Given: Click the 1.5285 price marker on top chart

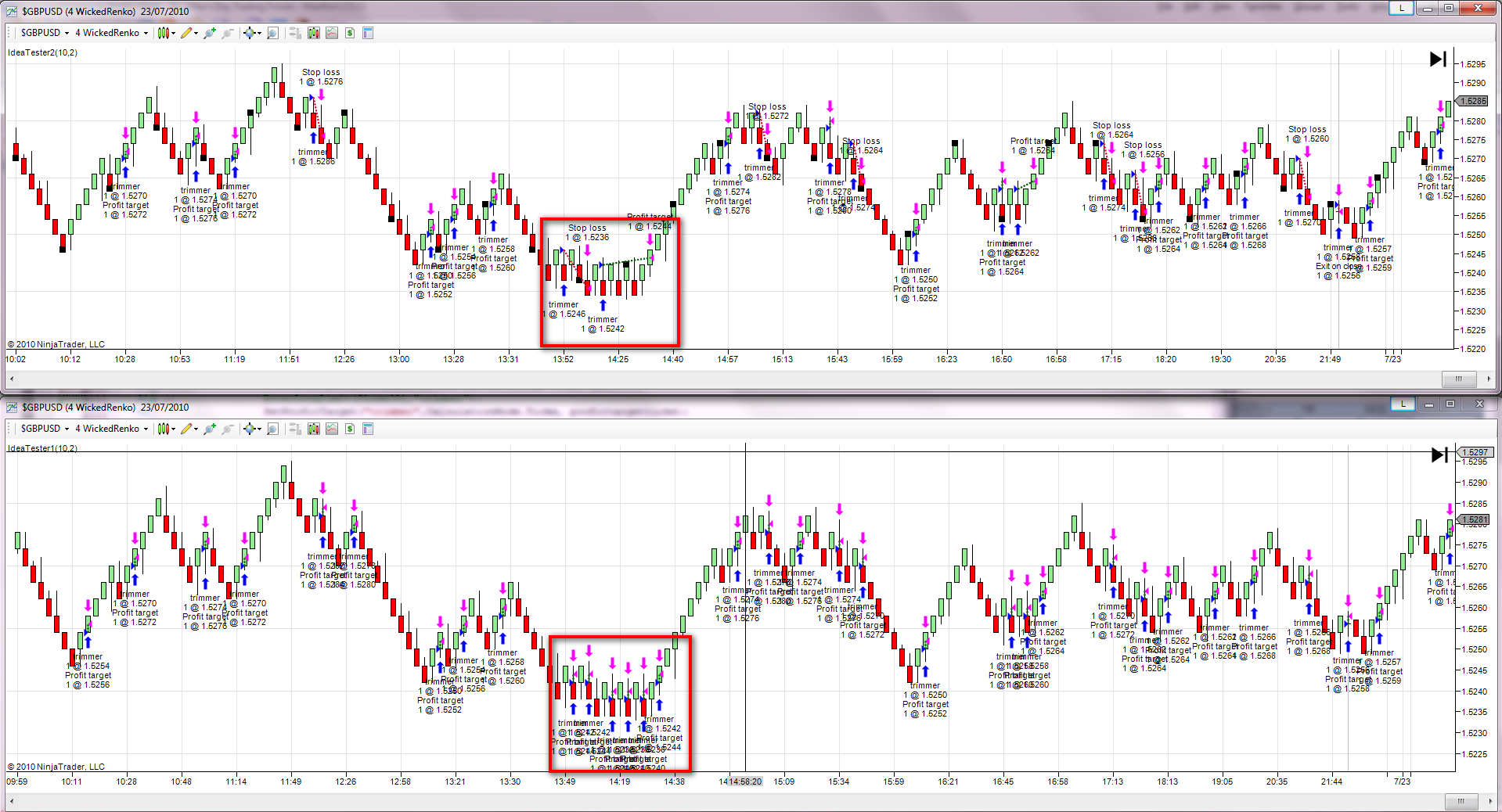Looking at the screenshot, I should pyautogui.click(x=1472, y=101).
